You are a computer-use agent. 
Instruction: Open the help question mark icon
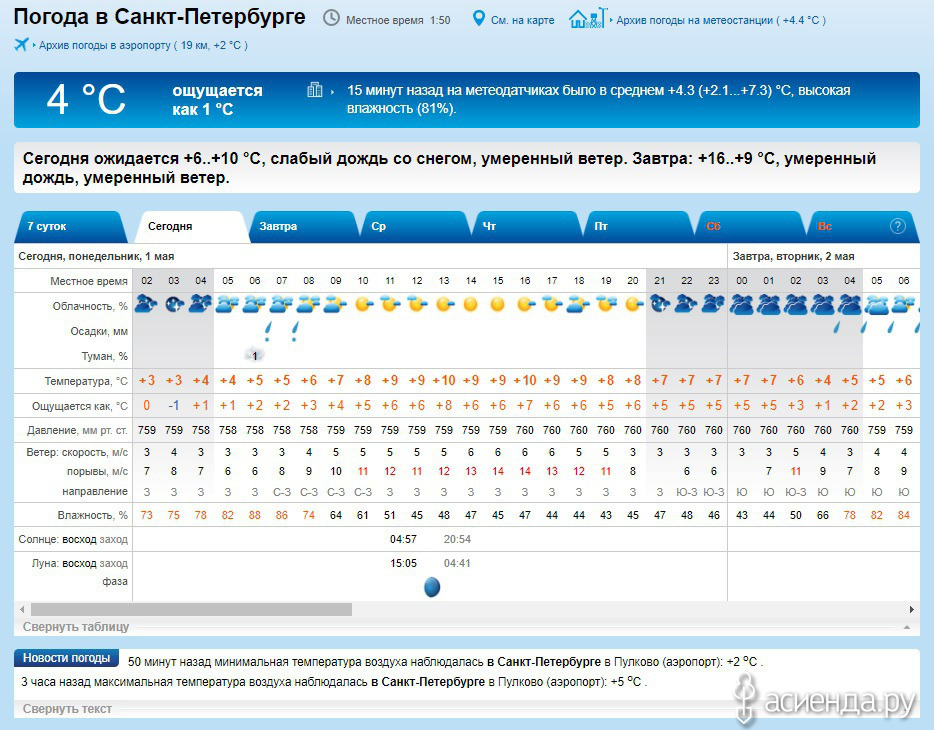897,226
